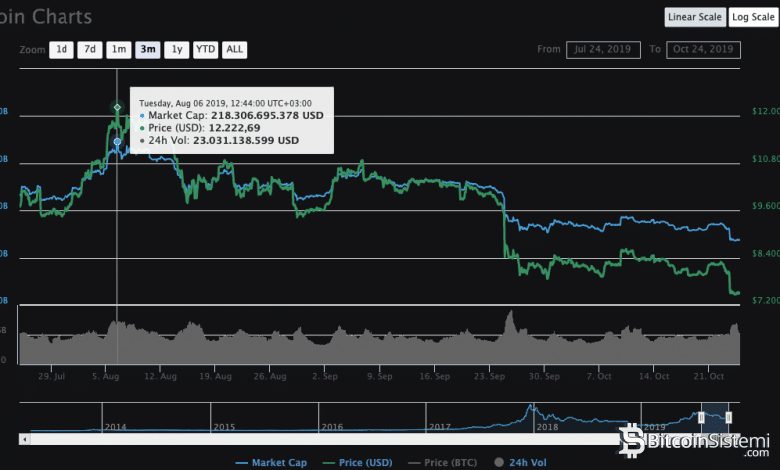Show ALL historical data range
780x470 pixels.
tap(234, 49)
